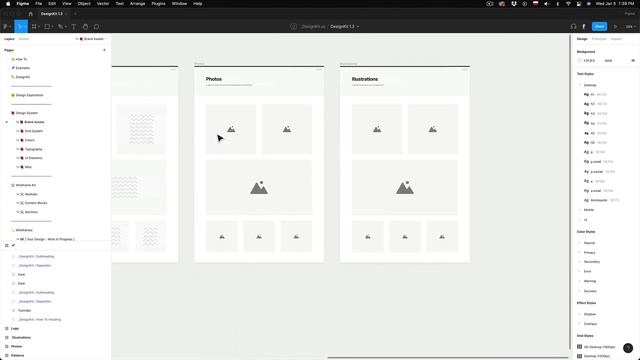Select the Patterns frame layer
This screenshot has width=640, height=360.
[x=17, y=356]
